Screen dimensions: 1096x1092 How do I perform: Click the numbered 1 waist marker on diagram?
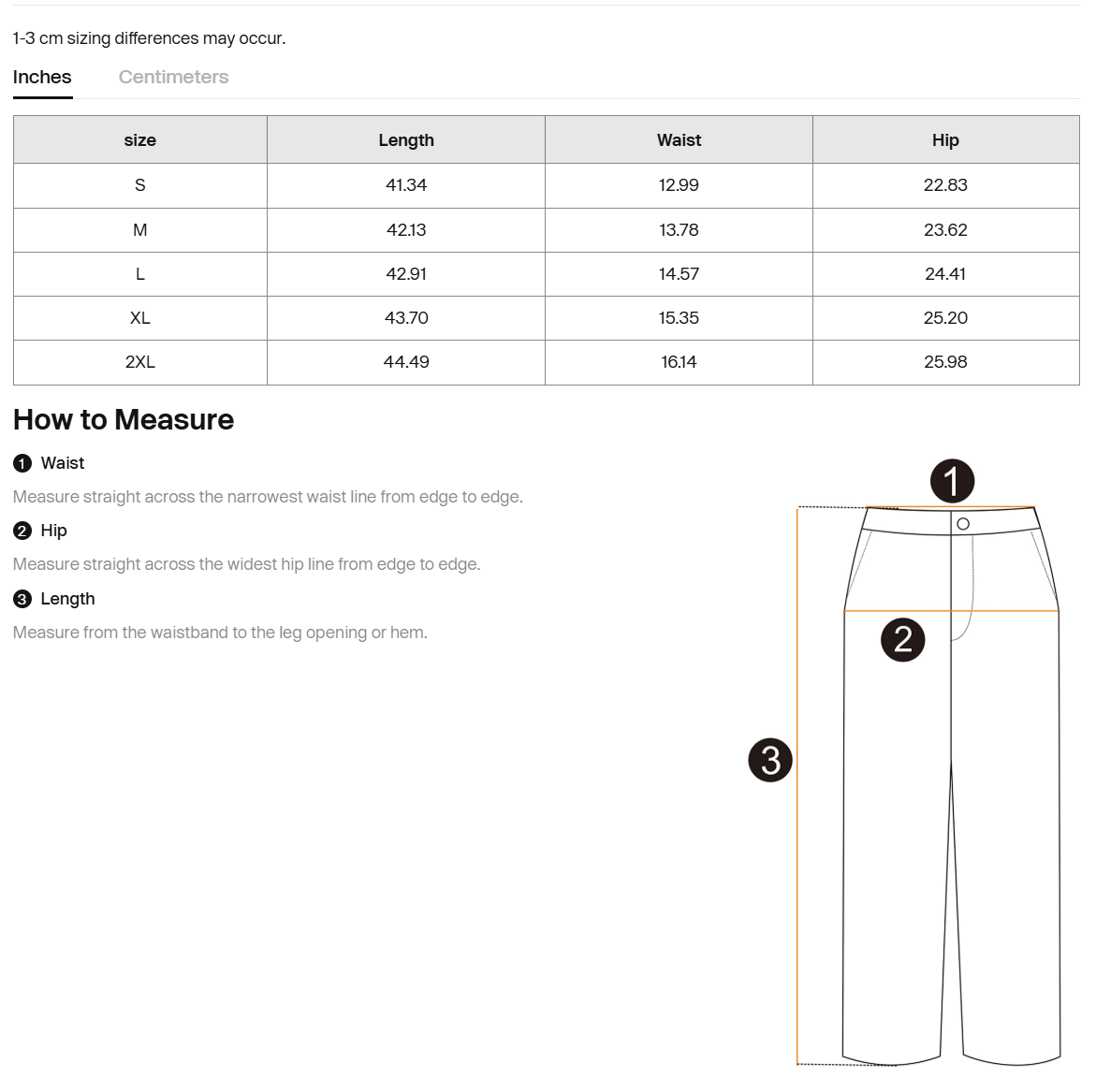coord(952,481)
